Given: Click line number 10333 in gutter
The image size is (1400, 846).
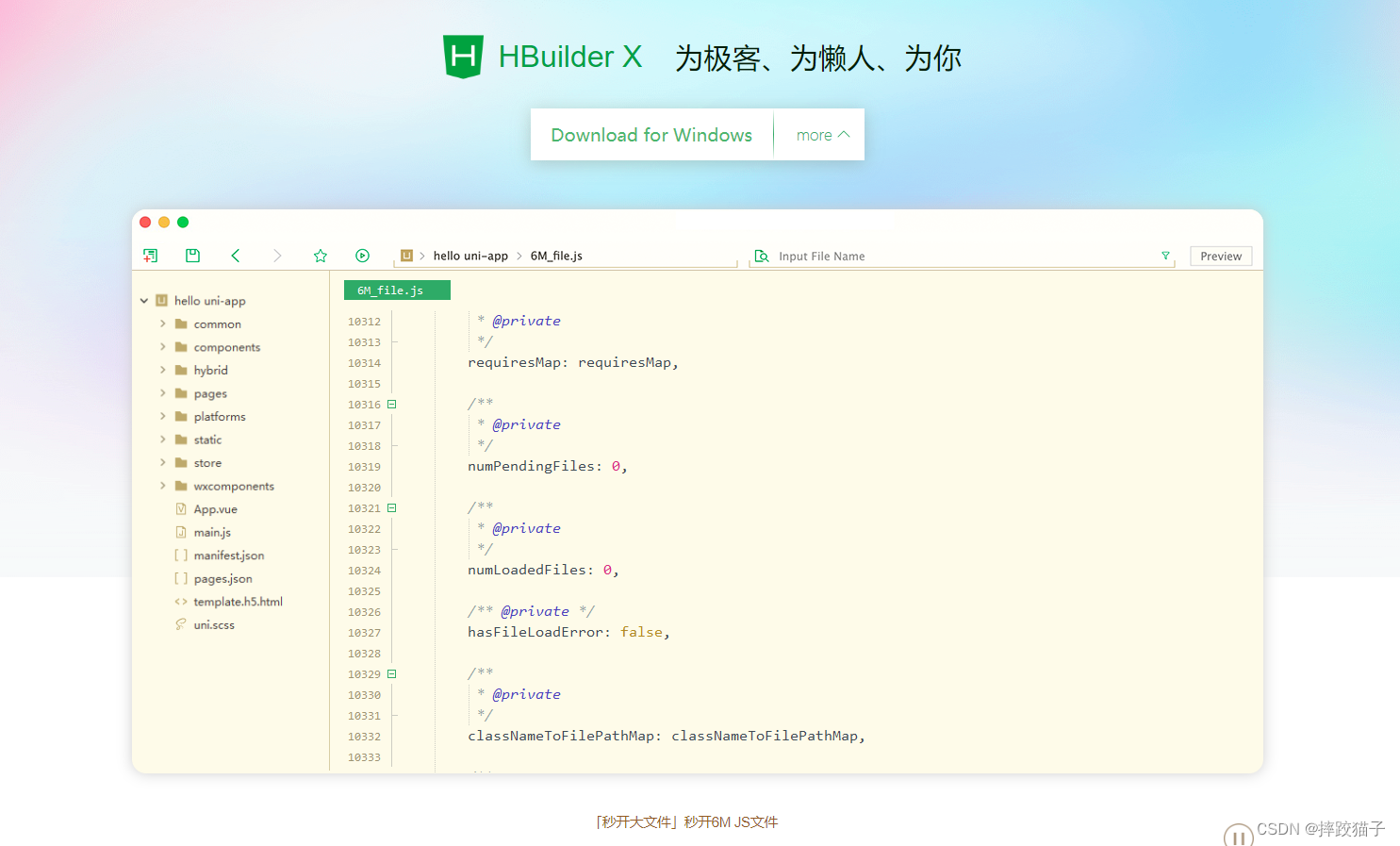Looking at the screenshot, I should (364, 757).
